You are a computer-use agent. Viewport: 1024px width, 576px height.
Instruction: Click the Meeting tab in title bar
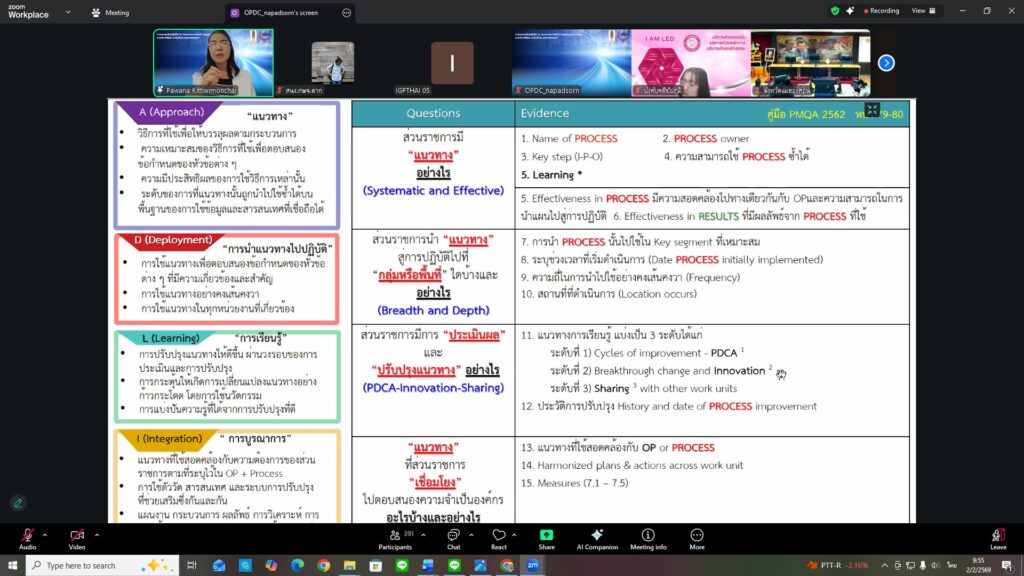110,13
